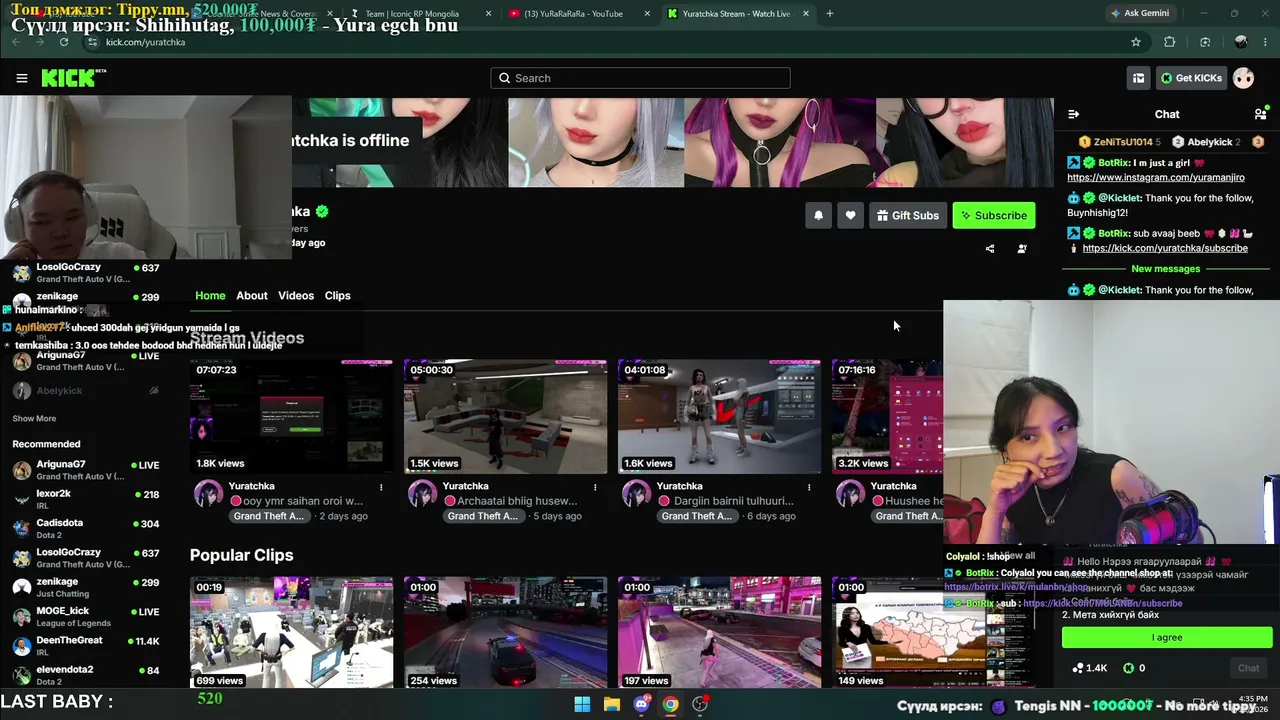Open Cadisdota in the Recommended list
The height and width of the screenshot is (720, 1280).
point(85,528)
